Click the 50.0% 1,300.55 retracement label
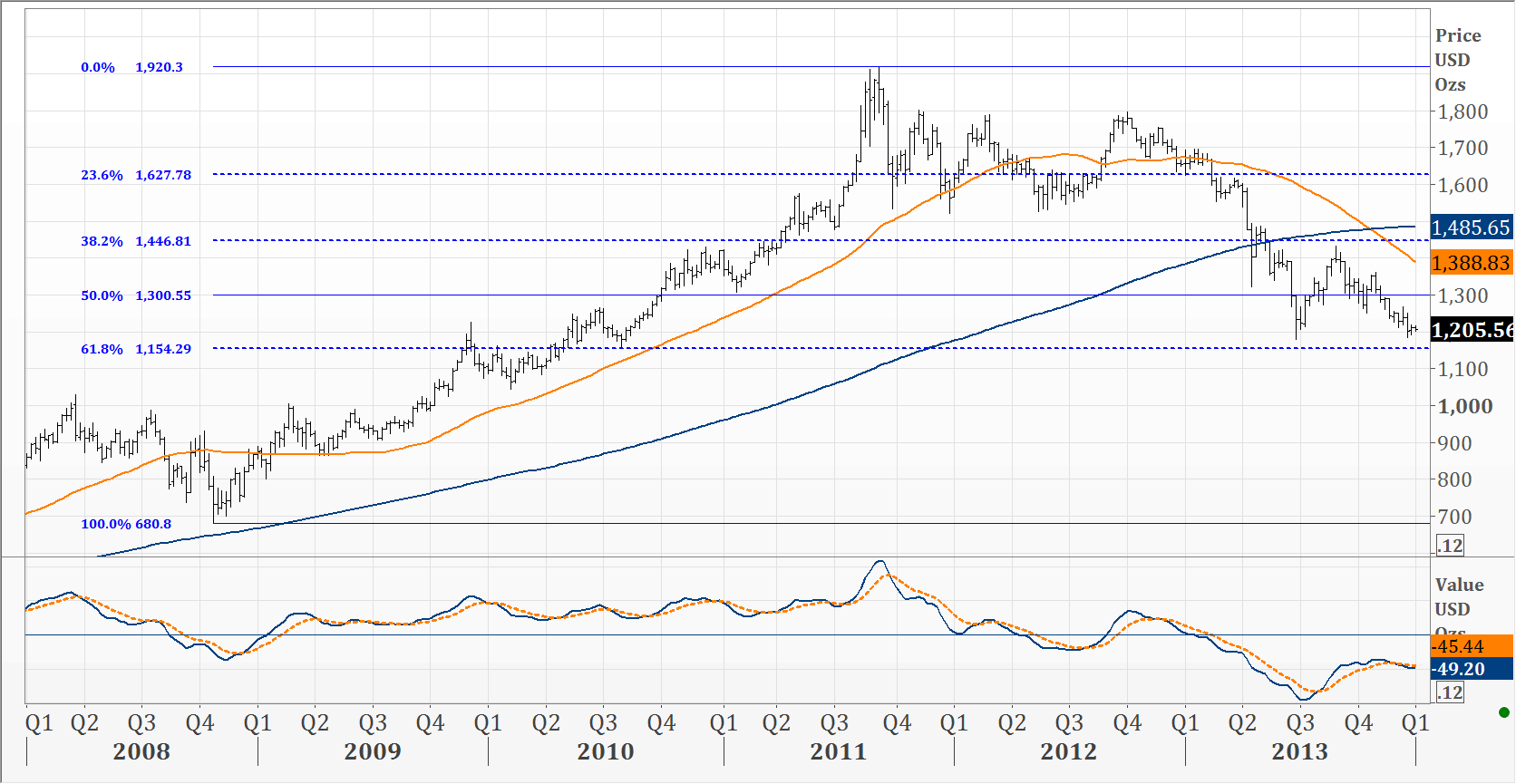Image resolution: width=1516 pixels, height=784 pixels. [x=136, y=295]
